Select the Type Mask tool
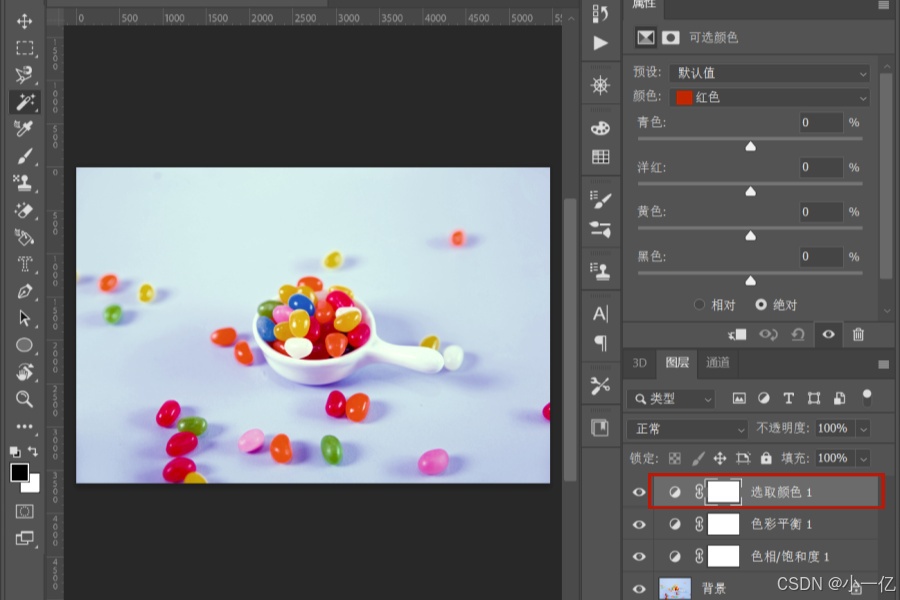 click(24, 264)
